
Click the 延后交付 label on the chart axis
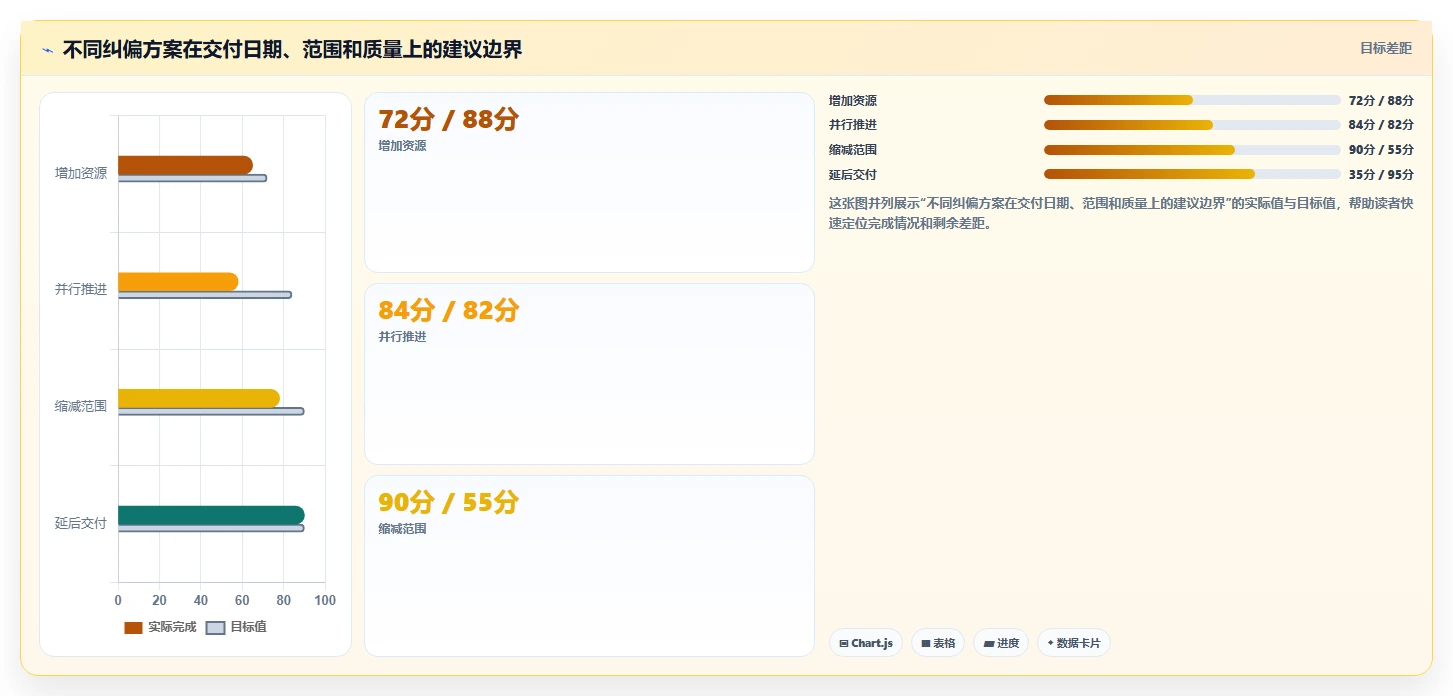point(81,523)
